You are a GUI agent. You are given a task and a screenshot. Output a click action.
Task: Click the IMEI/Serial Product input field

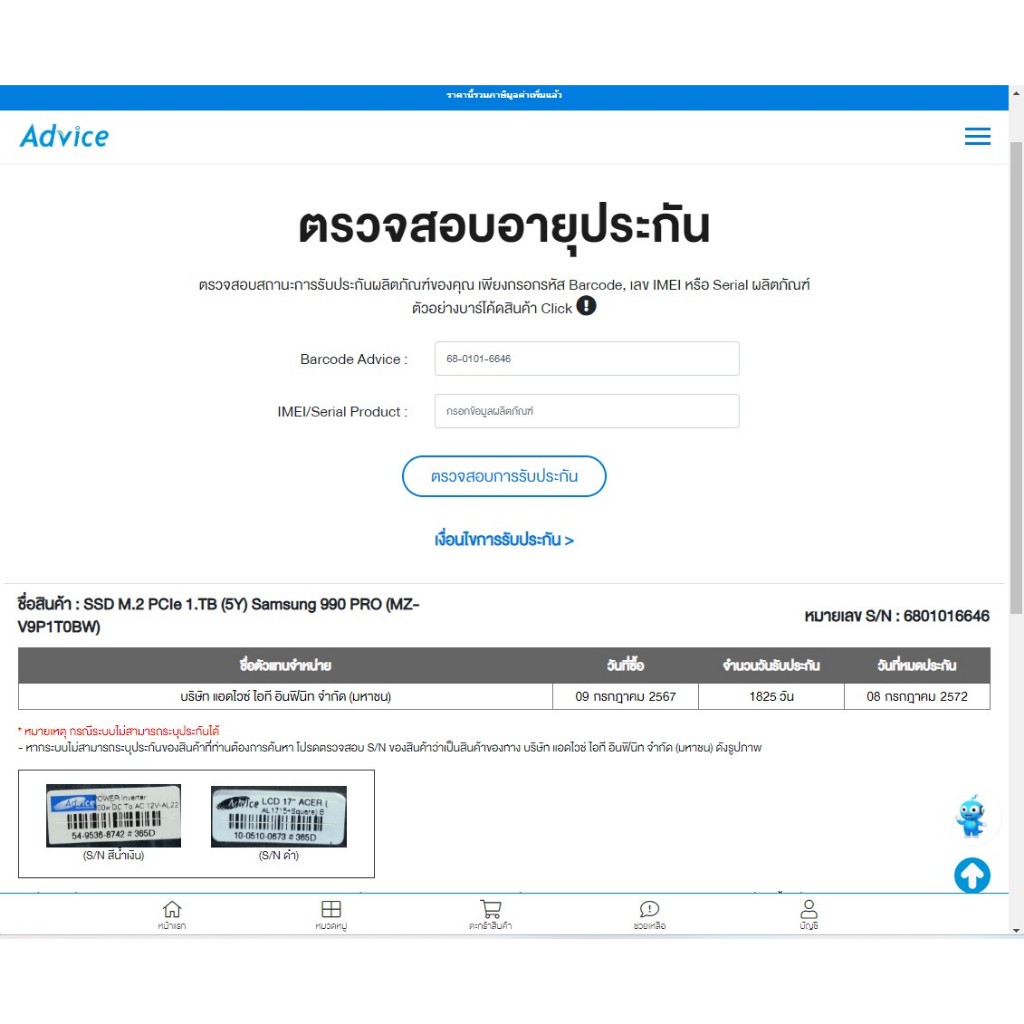[x=586, y=411]
